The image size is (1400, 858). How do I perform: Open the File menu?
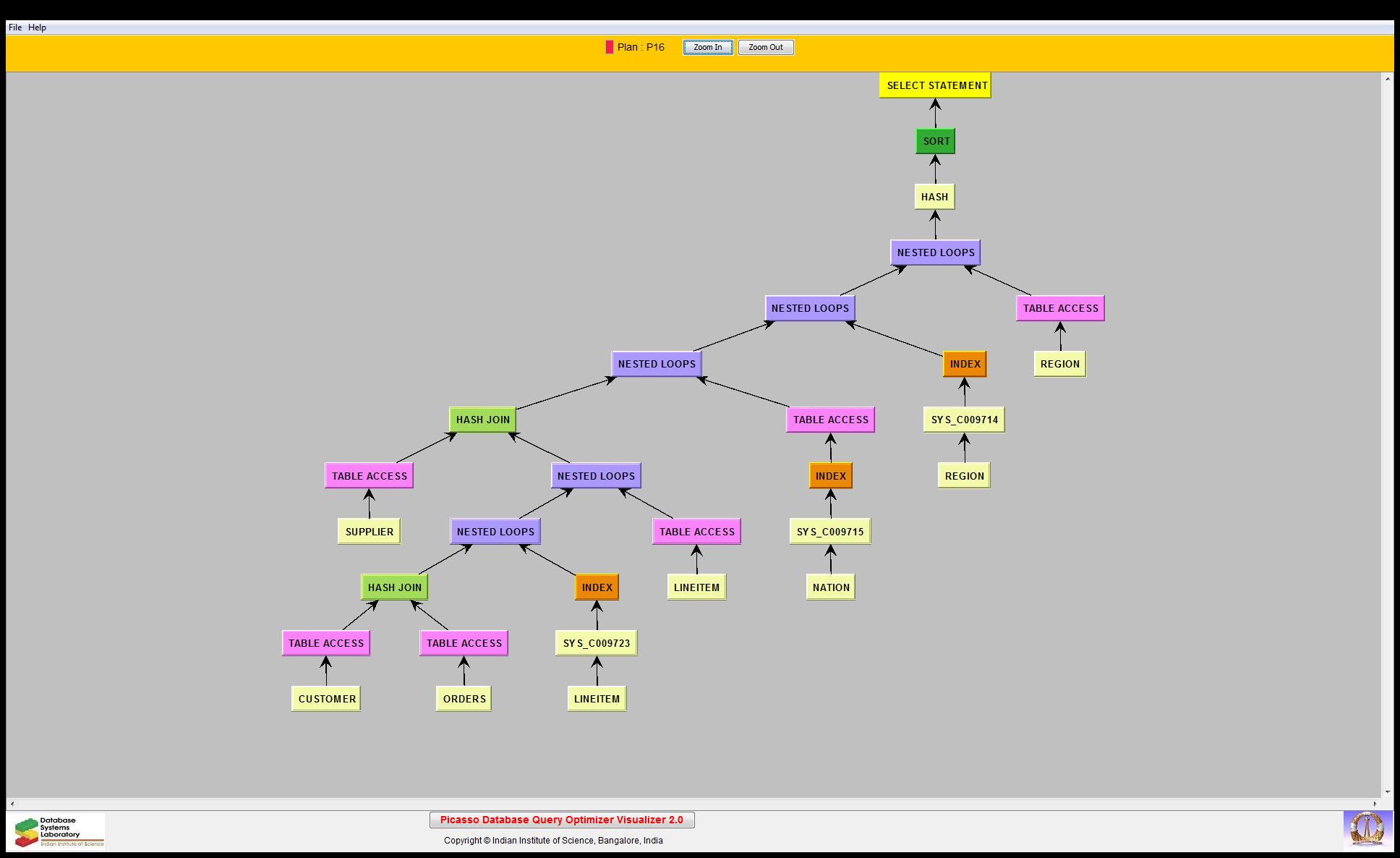tap(14, 27)
